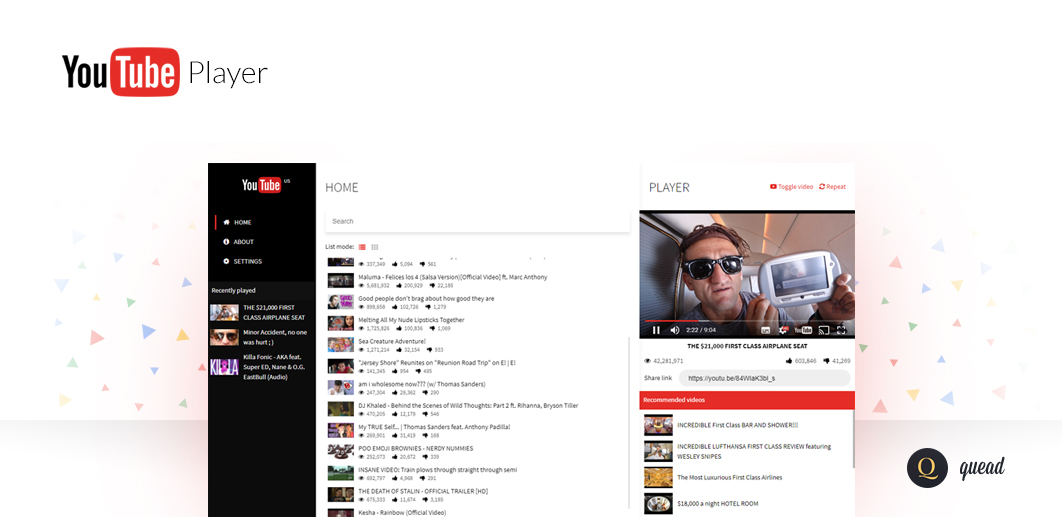Click the Share link URL field
This screenshot has width=1062, height=517.
pyautogui.click(x=765, y=378)
